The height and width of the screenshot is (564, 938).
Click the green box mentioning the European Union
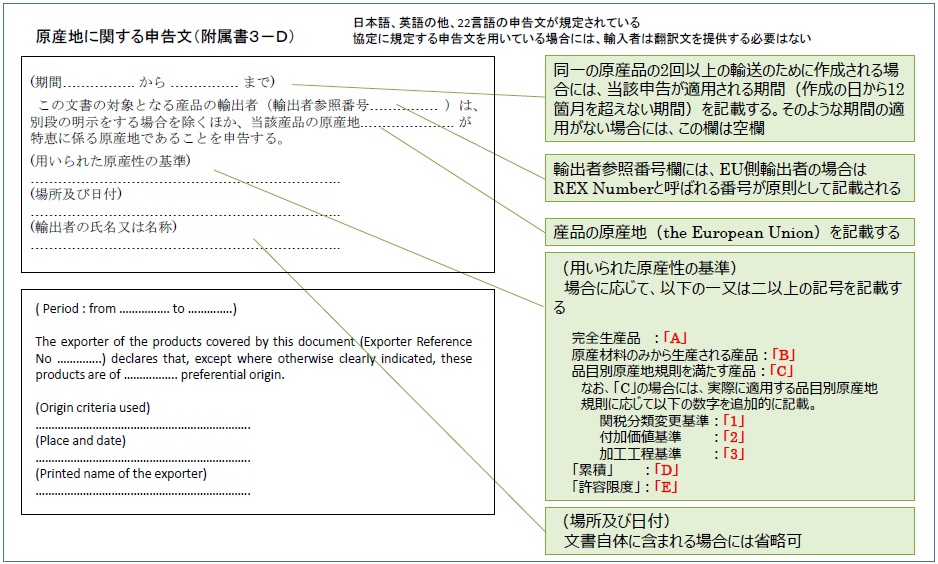(729, 232)
